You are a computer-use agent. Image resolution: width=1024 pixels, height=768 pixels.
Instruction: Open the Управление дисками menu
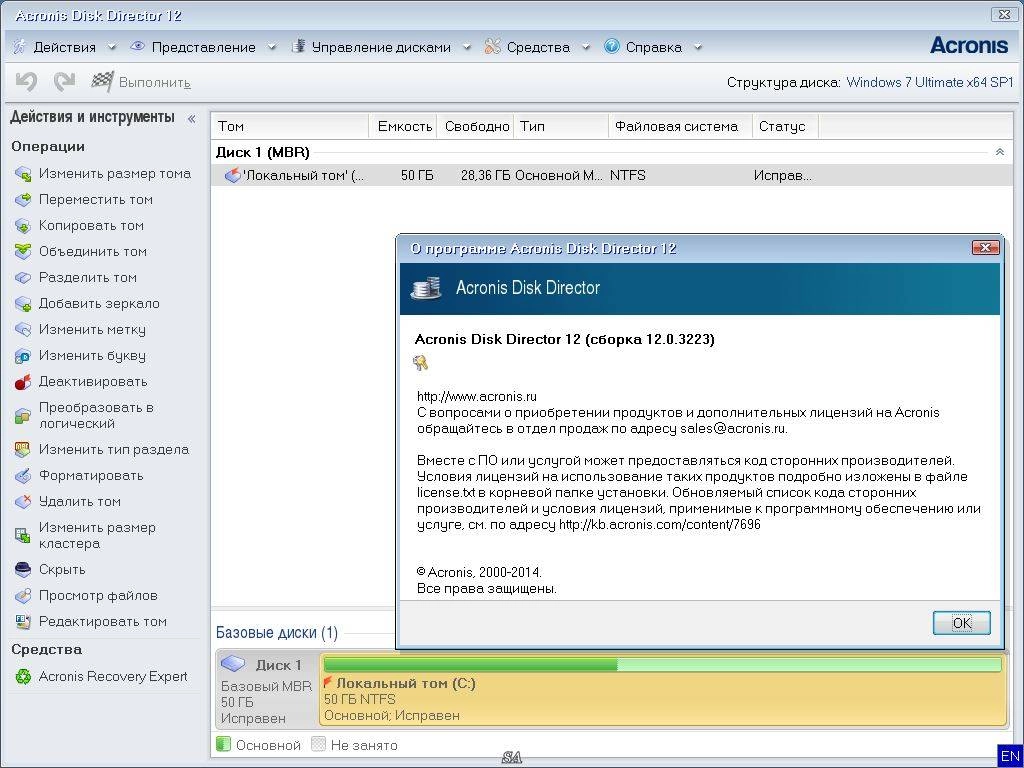point(381,47)
